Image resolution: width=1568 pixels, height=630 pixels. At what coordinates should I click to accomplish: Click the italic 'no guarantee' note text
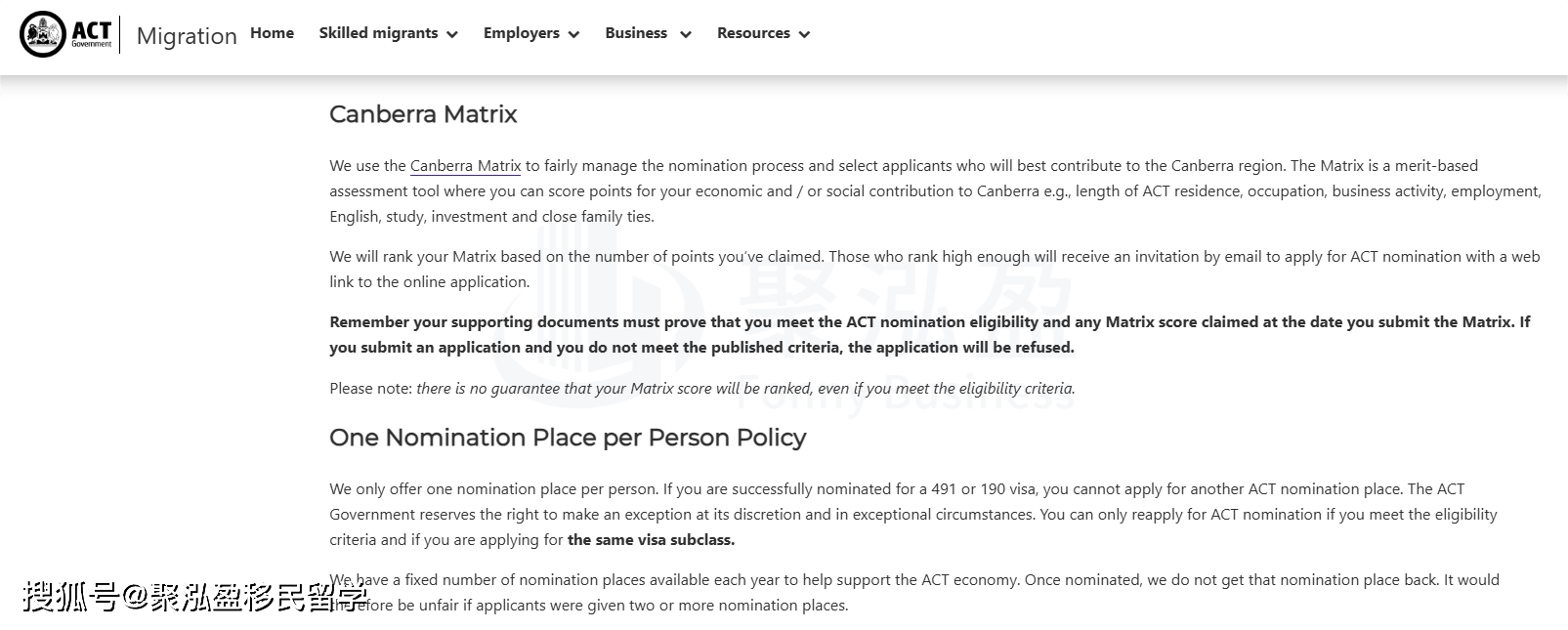[744, 389]
